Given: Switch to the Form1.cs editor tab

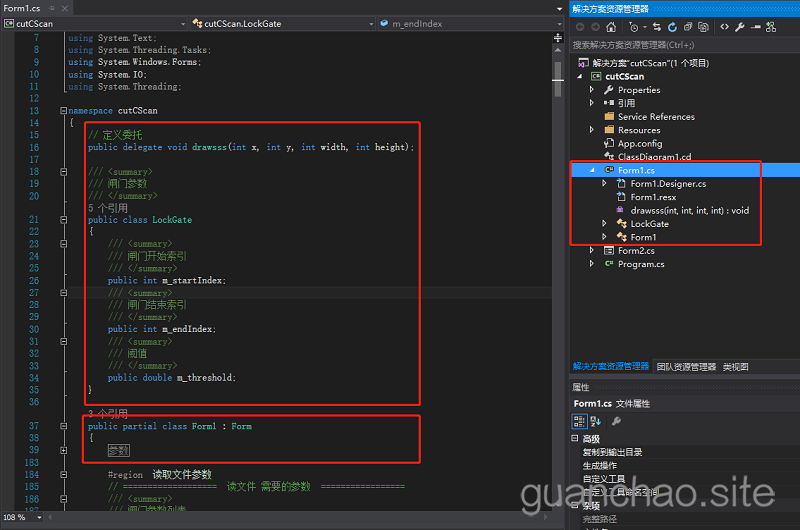Looking at the screenshot, I should tap(22, 8).
